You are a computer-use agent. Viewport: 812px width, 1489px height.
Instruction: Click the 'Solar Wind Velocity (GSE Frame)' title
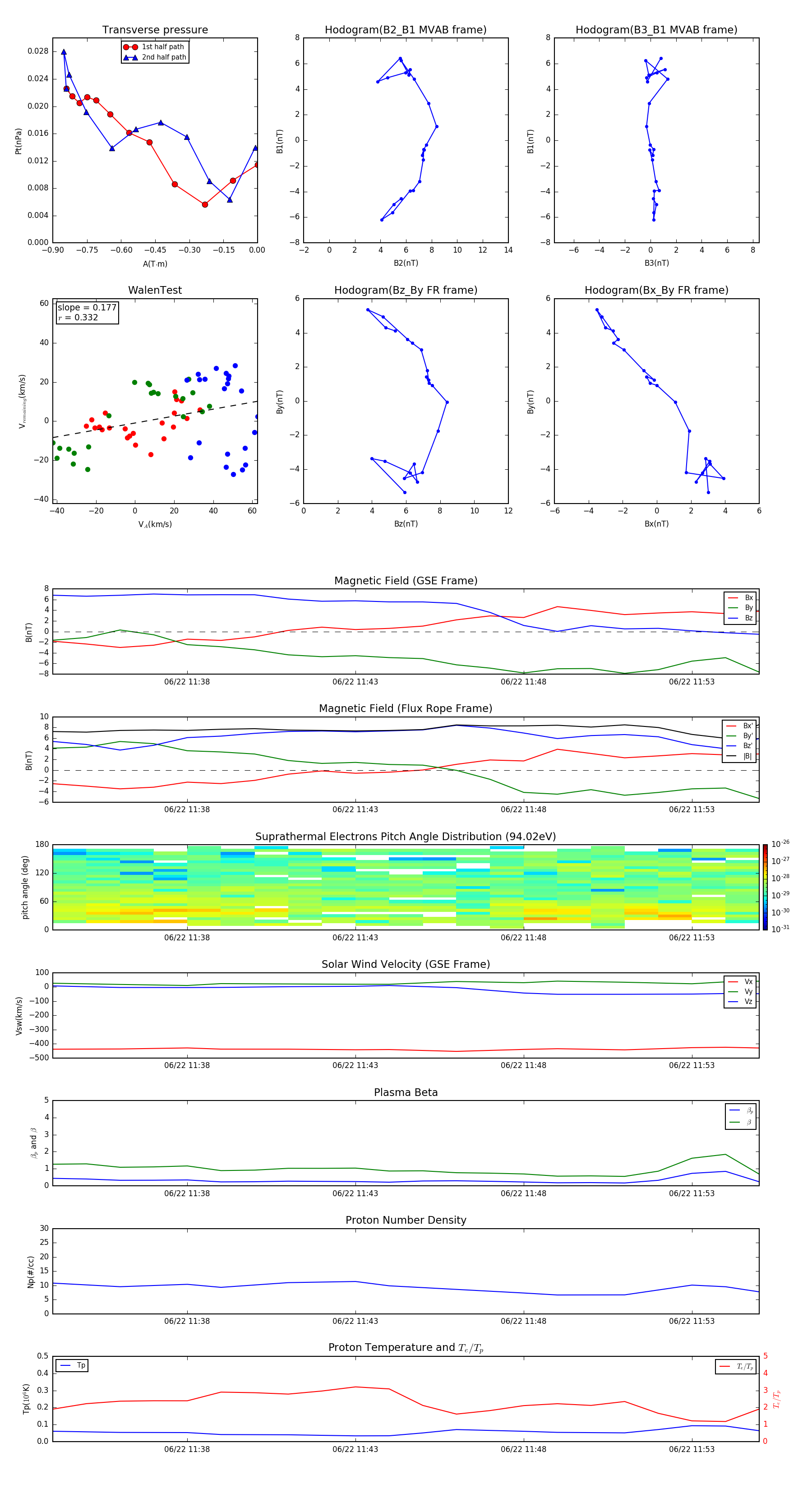tap(406, 964)
